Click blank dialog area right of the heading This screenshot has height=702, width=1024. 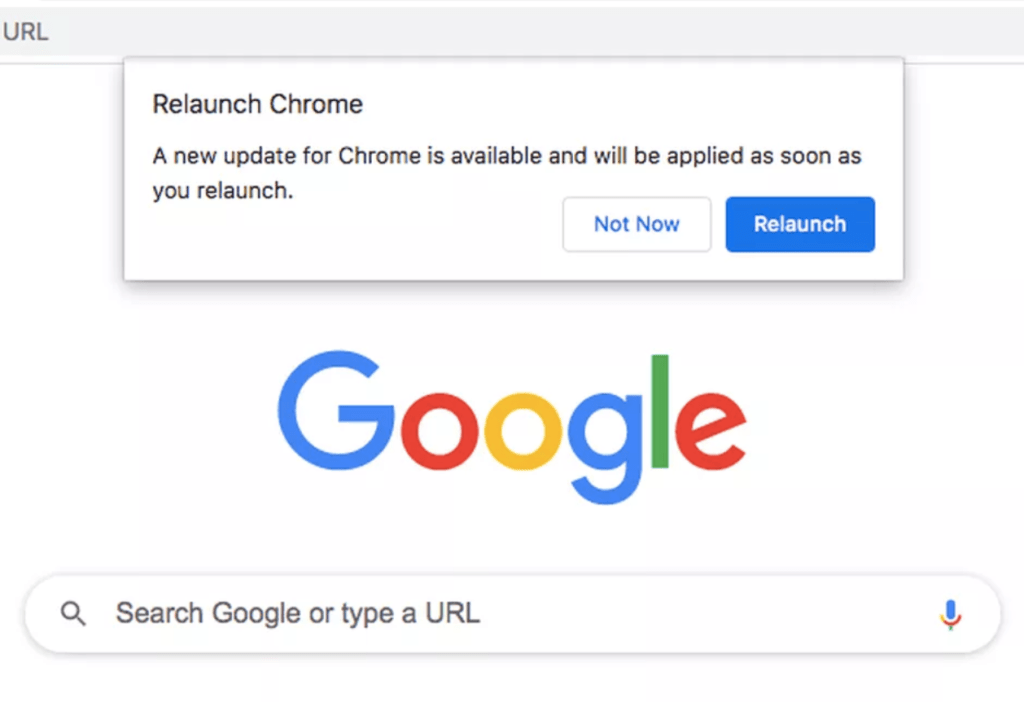point(620,104)
